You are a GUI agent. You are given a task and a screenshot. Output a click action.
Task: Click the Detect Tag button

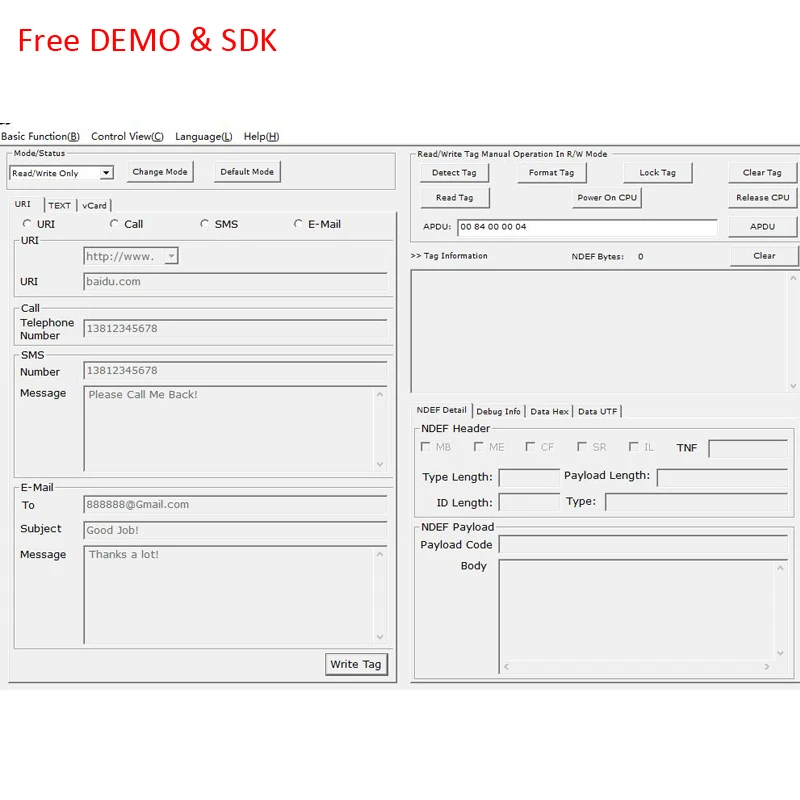coord(454,172)
